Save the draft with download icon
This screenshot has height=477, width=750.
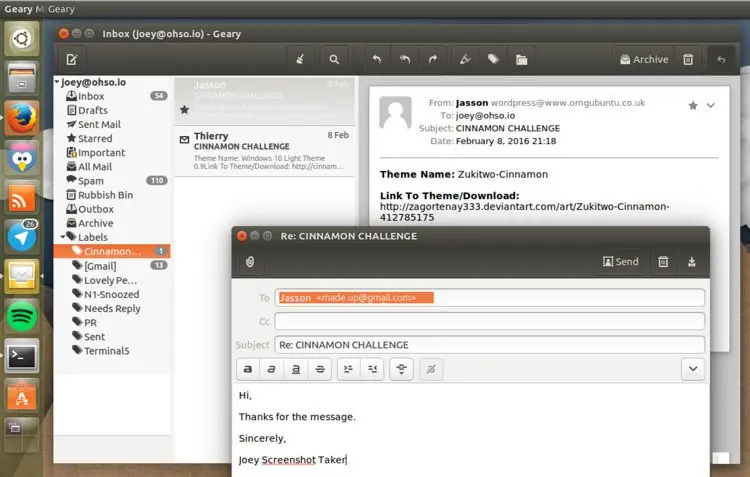[x=692, y=262]
